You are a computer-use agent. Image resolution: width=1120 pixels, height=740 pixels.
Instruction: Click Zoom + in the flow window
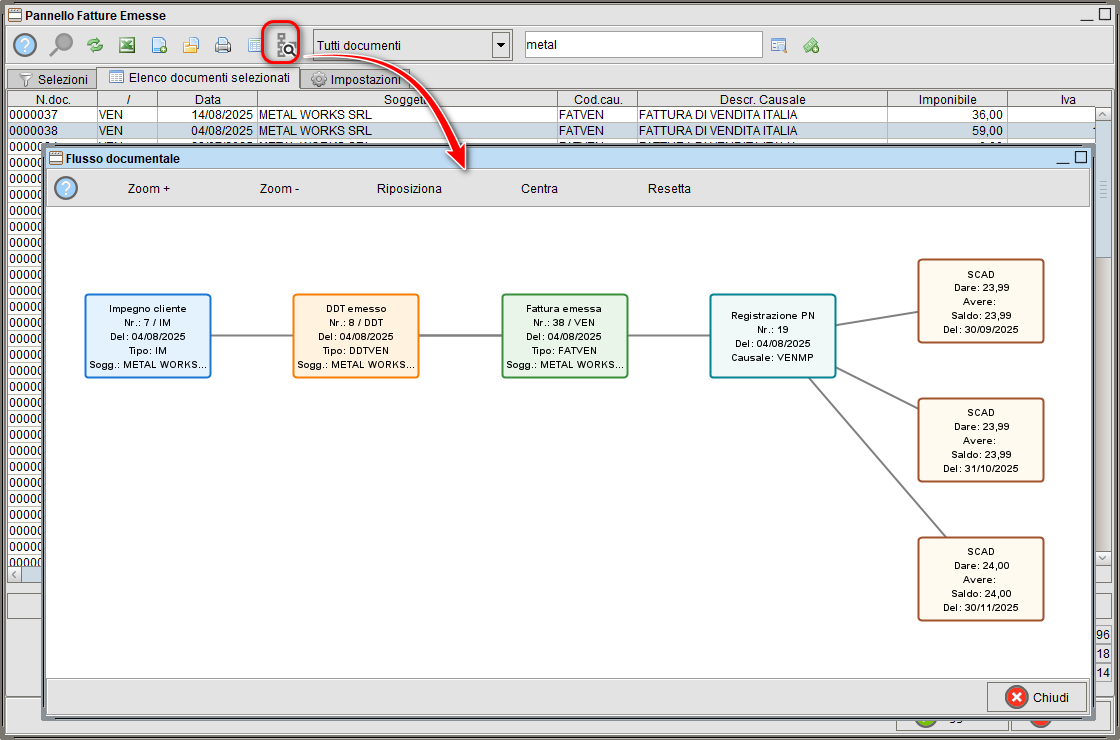point(148,188)
